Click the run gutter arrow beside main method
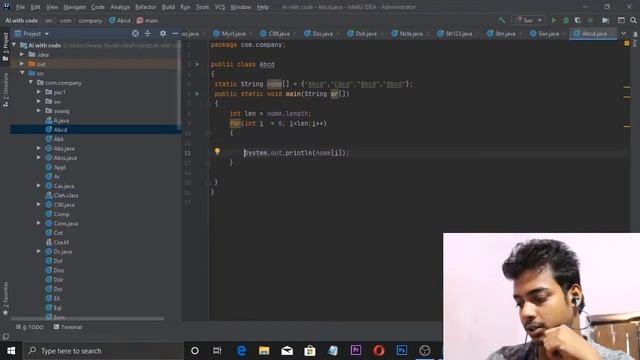The width and height of the screenshot is (640, 360). [x=197, y=93]
